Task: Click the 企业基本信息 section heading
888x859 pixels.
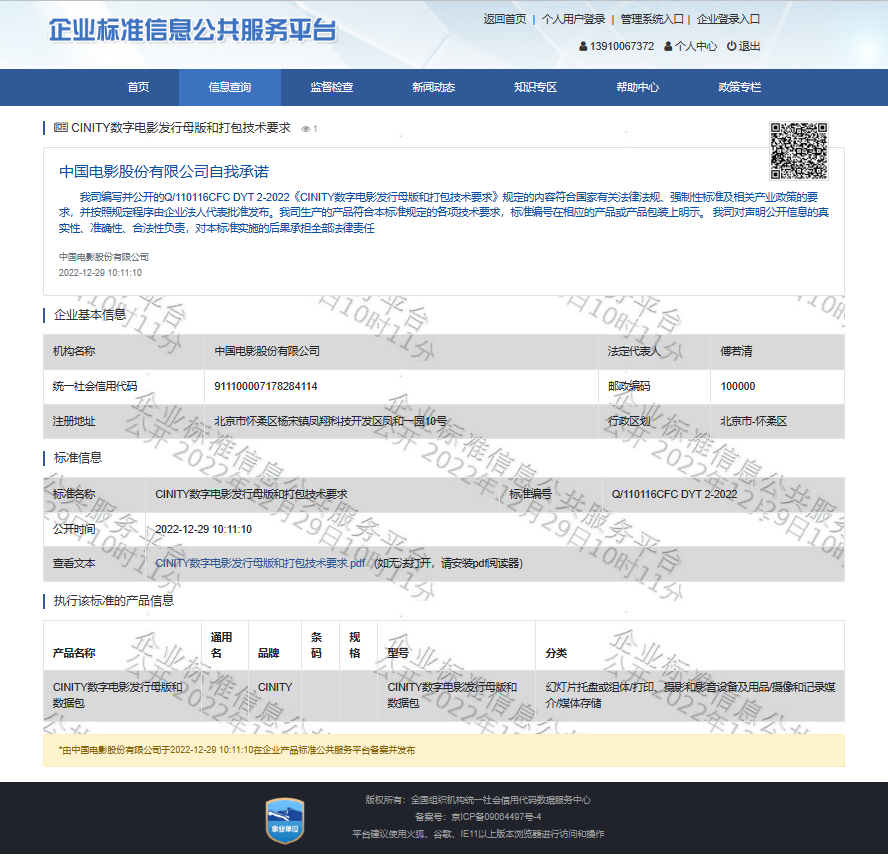Action: tap(89, 315)
